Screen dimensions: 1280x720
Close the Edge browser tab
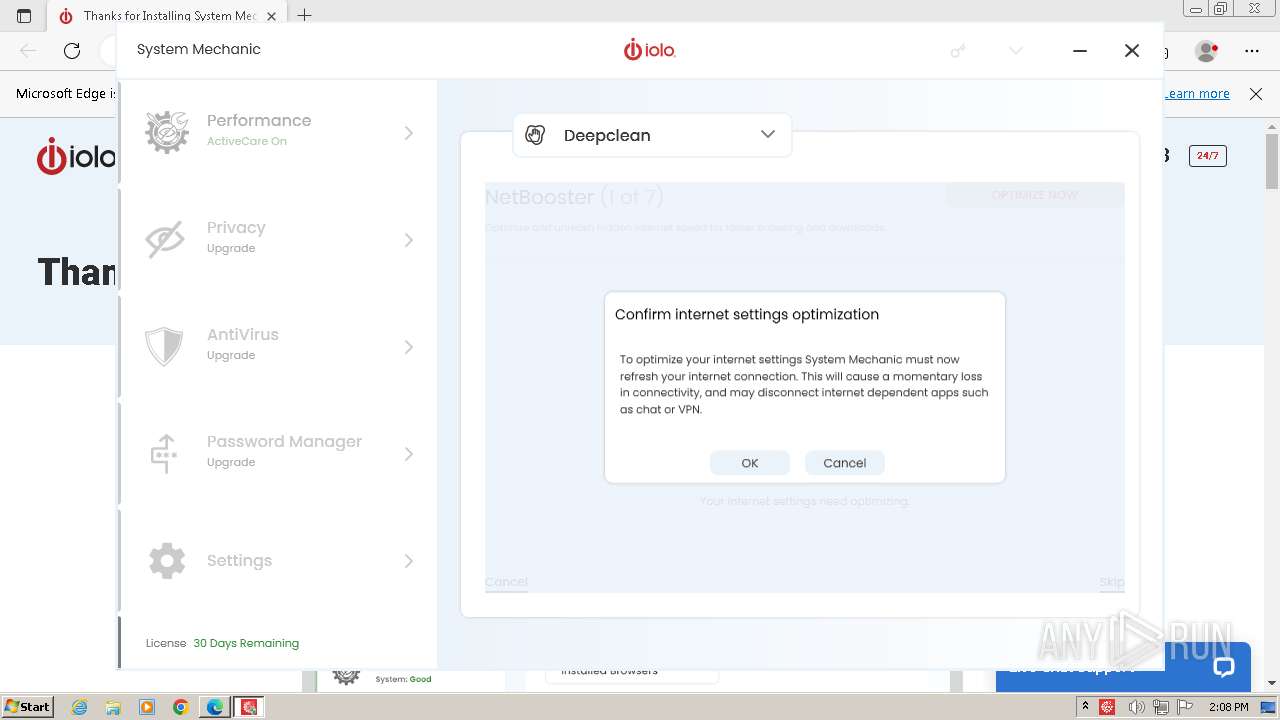(x=272, y=16)
